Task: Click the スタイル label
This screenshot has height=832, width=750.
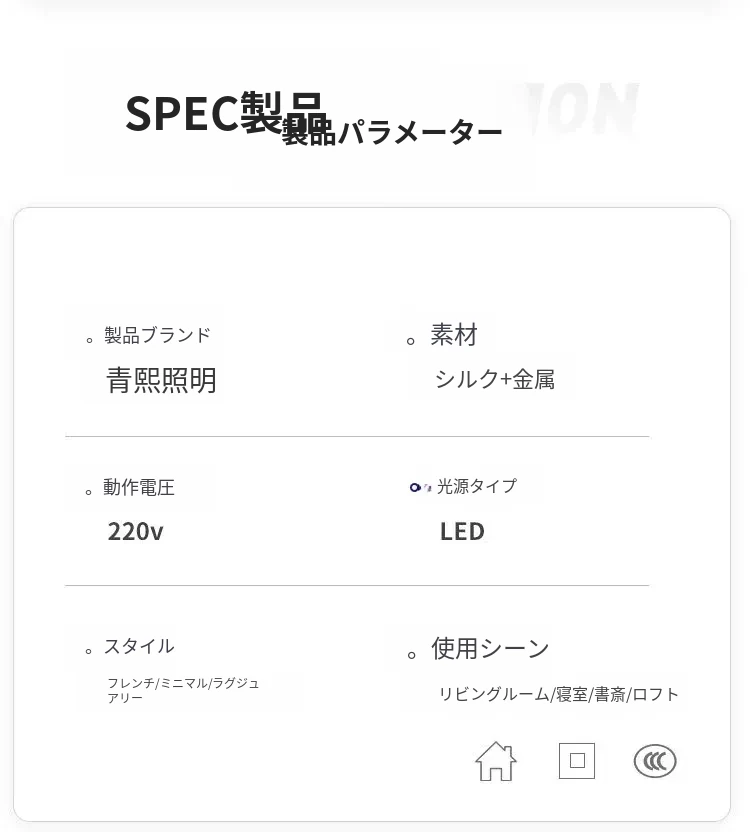Action: 139,646
